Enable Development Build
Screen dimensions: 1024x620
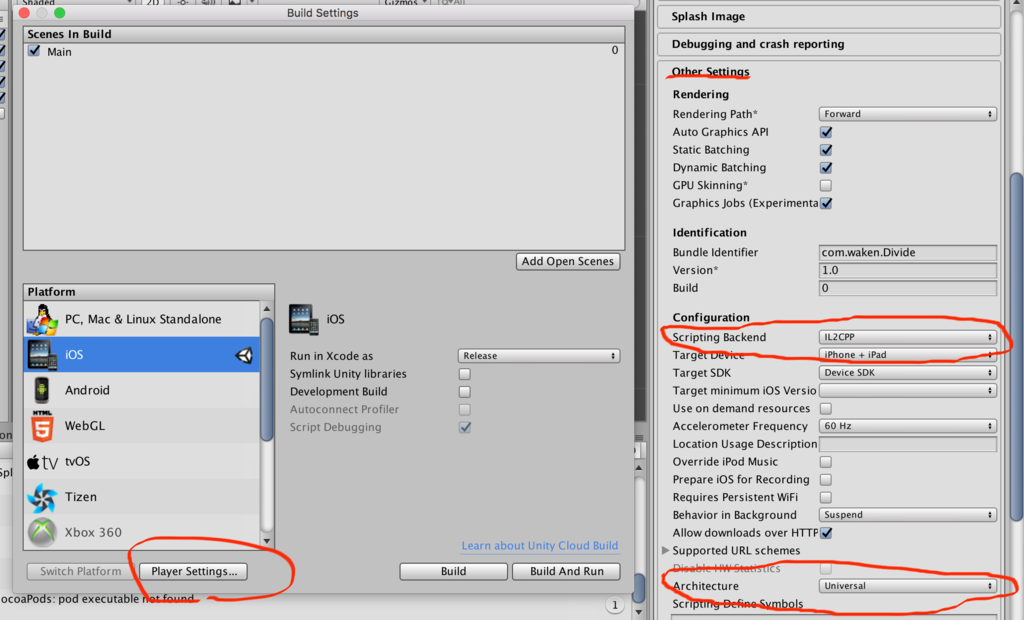pyautogui.click(x=463, y=391)
